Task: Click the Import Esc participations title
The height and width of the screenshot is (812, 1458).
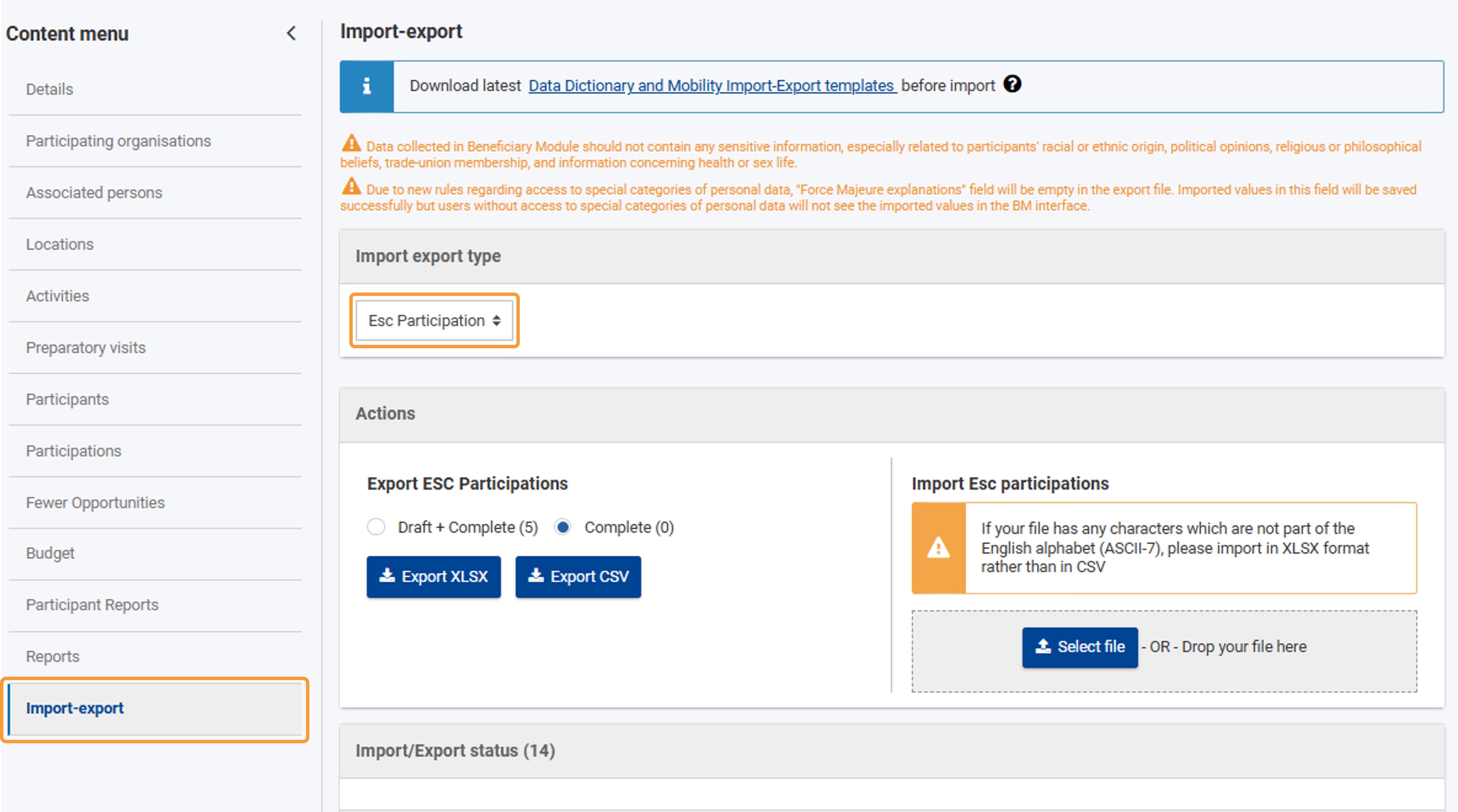Action: [1010, 484]
